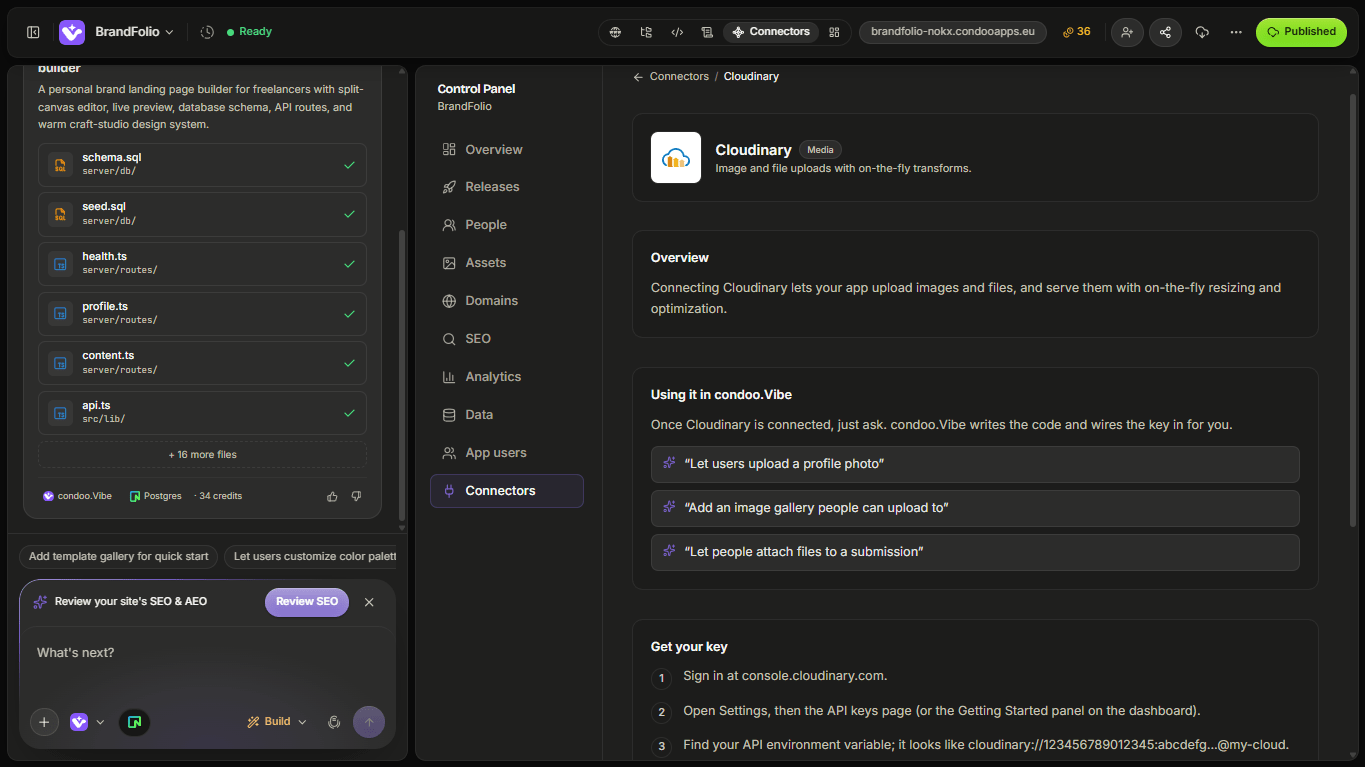1365x767 pixels.
Task: Open Data in Control Panel sidebar
Action: [506, 415]
